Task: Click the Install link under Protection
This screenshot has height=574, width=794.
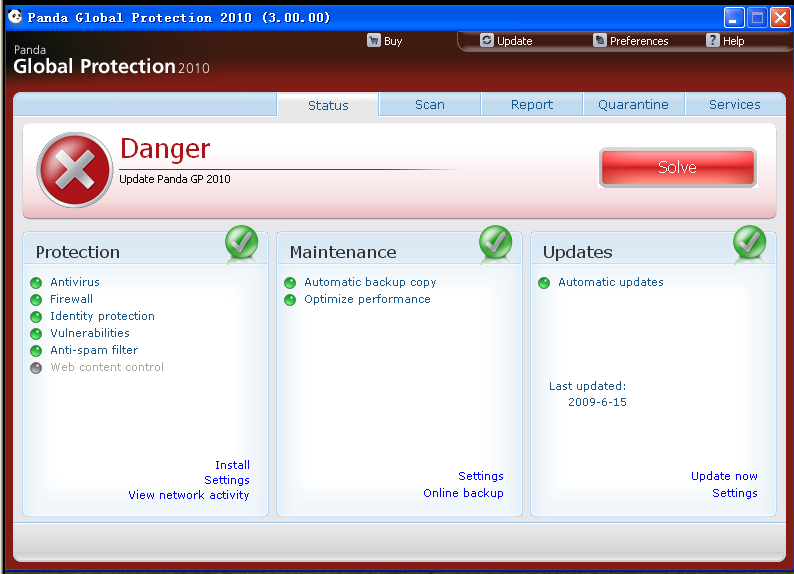Action: coord(232,465)
